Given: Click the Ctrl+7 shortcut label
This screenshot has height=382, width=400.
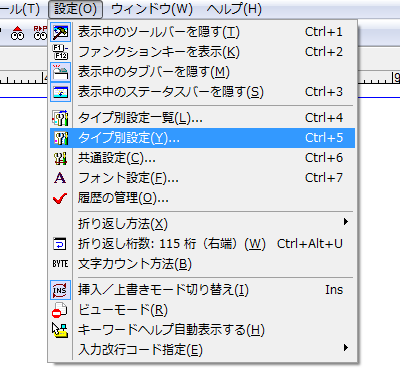Looking at the screenshot, I should pos(324,178).
